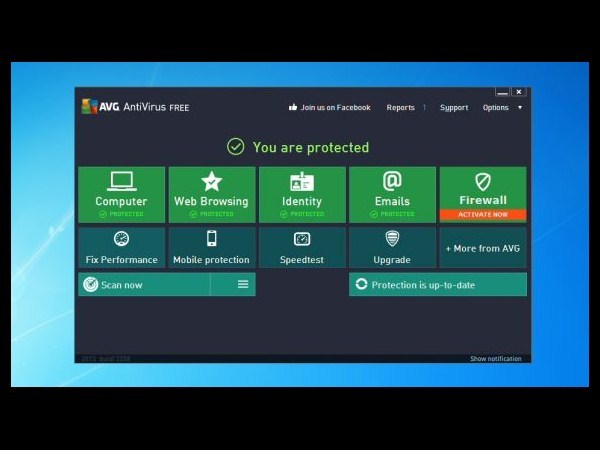The image size is (600, 450).
Task: Start a scan with Scan now
Action: pos(144,285)
